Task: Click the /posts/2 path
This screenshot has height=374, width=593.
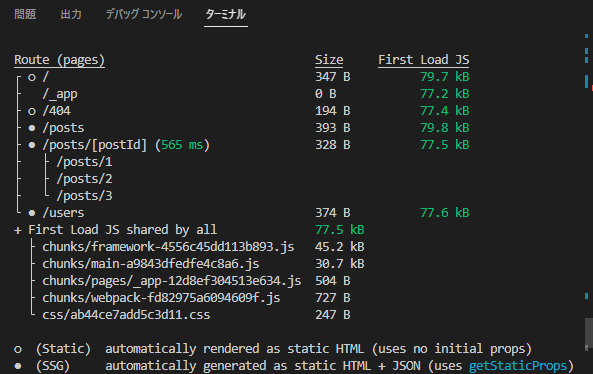Action: click(x=84, y=179)
